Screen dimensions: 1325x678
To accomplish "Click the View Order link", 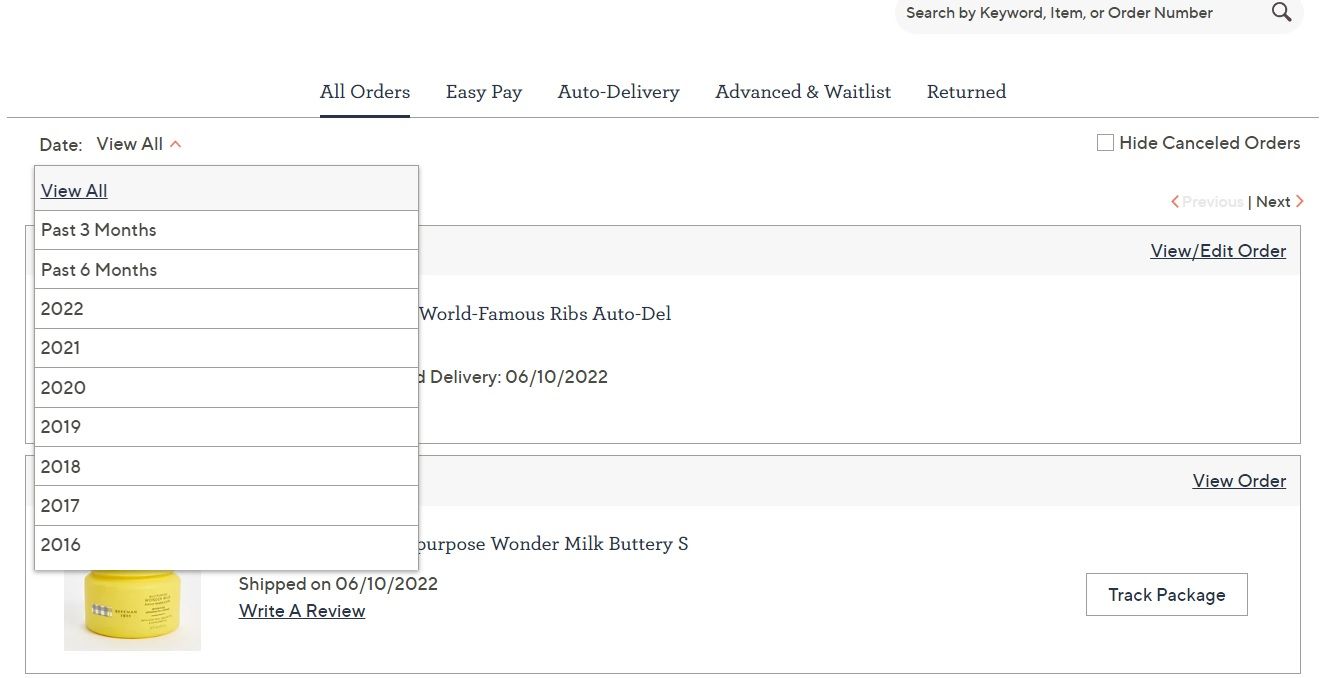I will (1239, 480).
